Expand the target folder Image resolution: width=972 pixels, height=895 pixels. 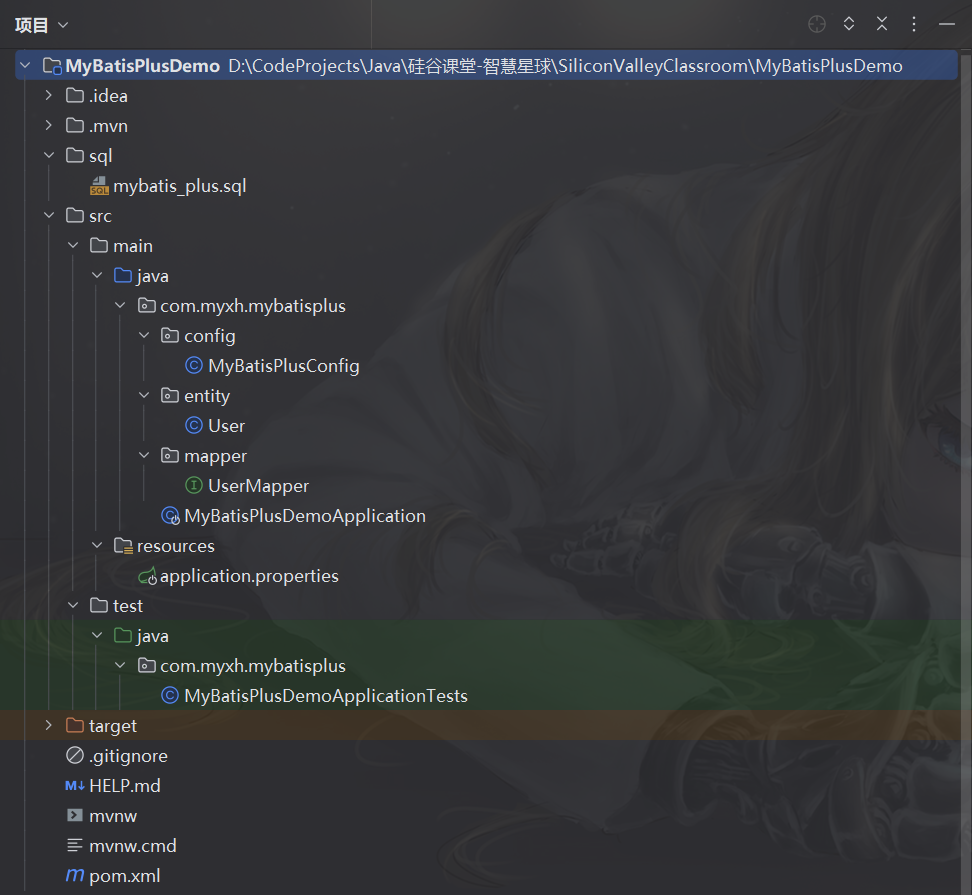[49, 725]
